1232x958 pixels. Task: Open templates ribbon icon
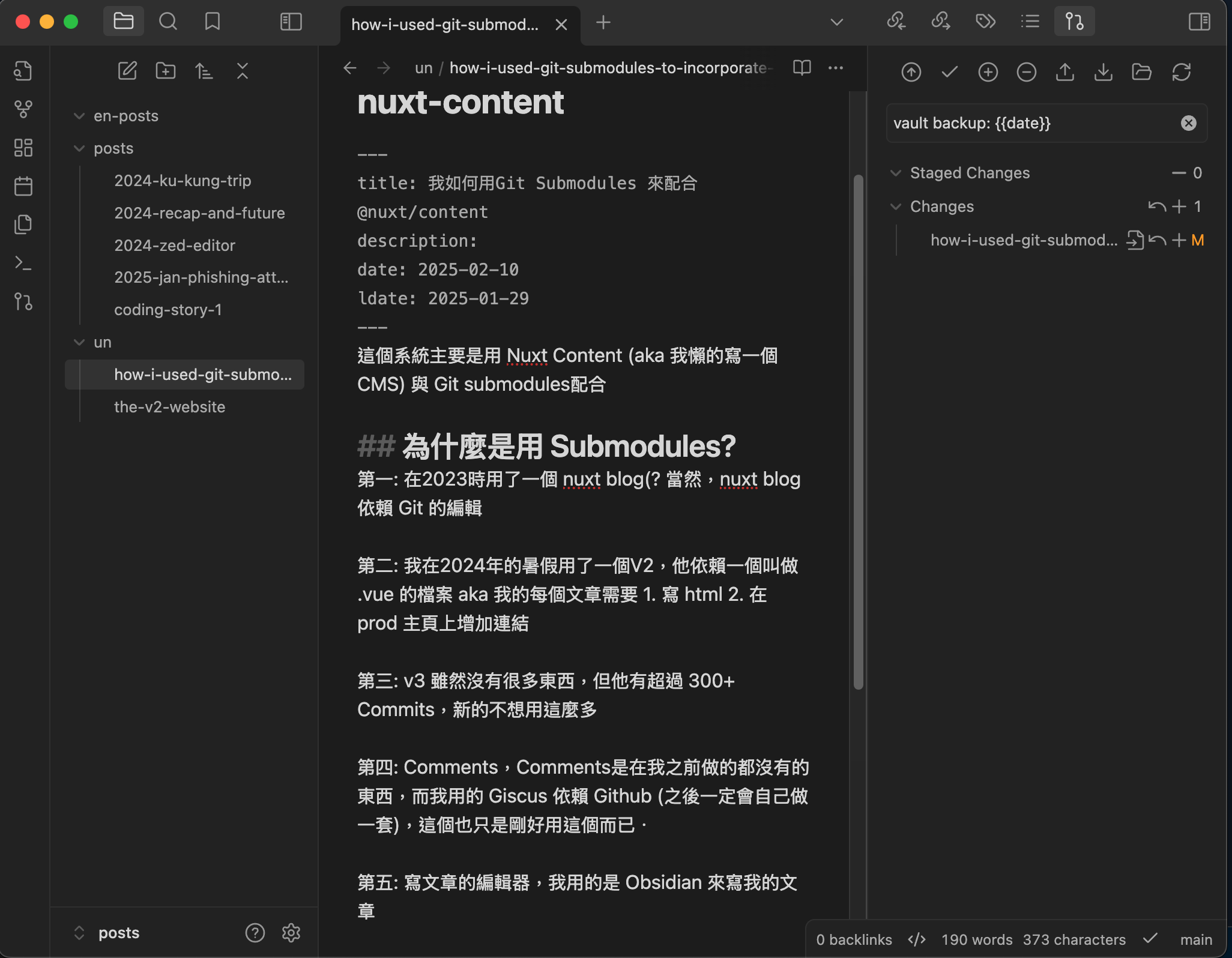[23, 224]
